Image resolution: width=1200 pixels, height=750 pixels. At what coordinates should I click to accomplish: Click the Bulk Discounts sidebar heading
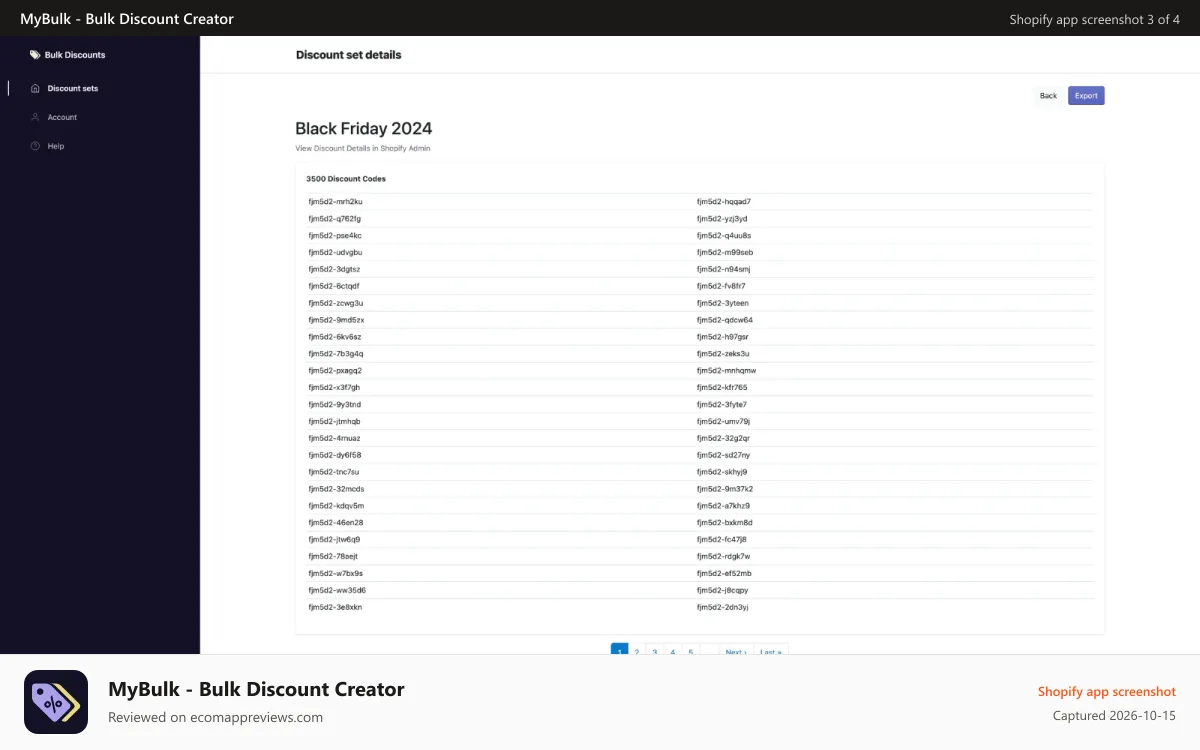pyautogui.click(x=75, y=55)
